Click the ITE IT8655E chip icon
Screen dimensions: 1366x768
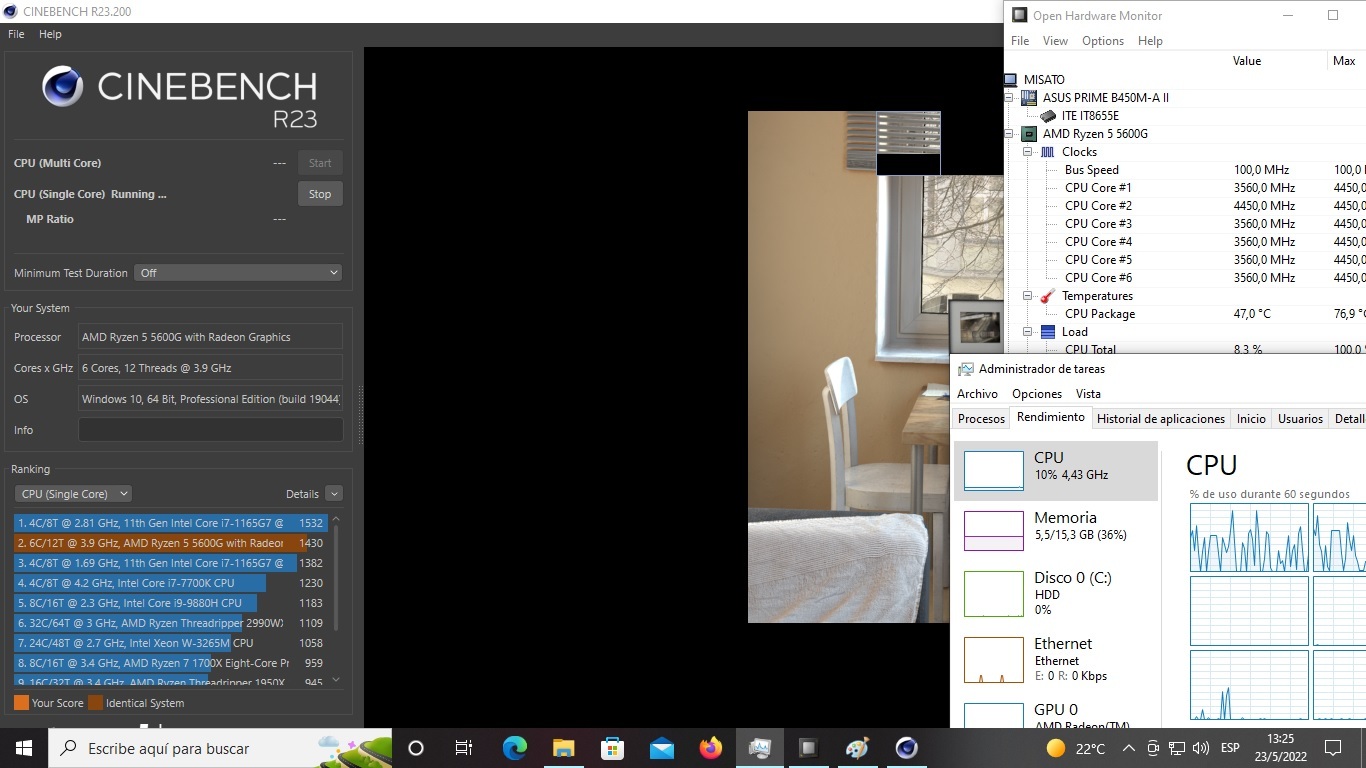[x=1047, y=116]
